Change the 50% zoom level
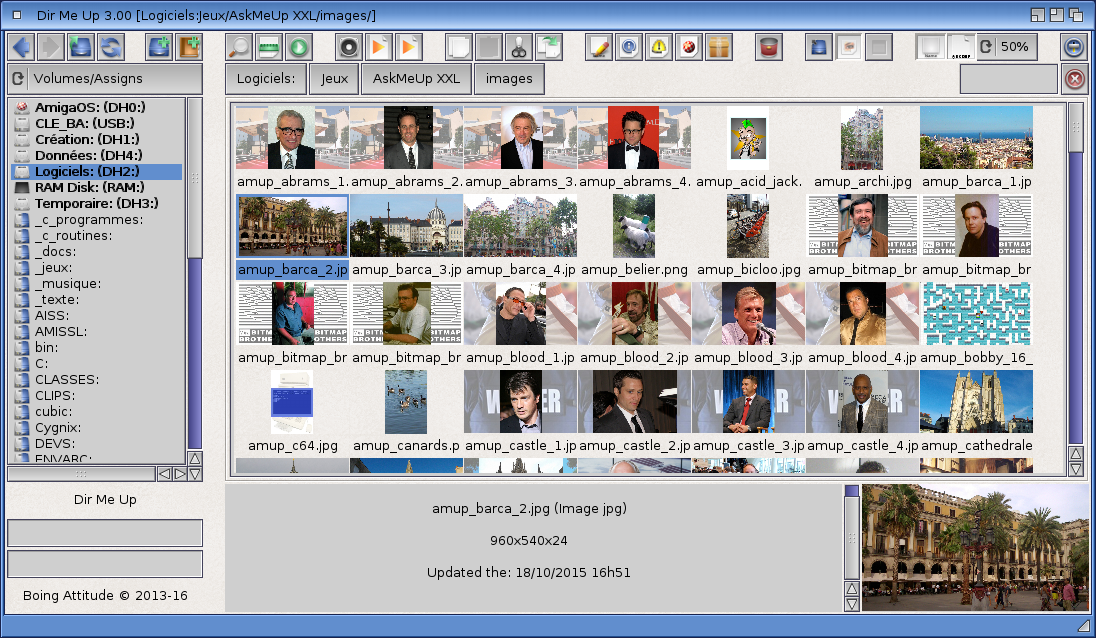 pos(1014,46)
